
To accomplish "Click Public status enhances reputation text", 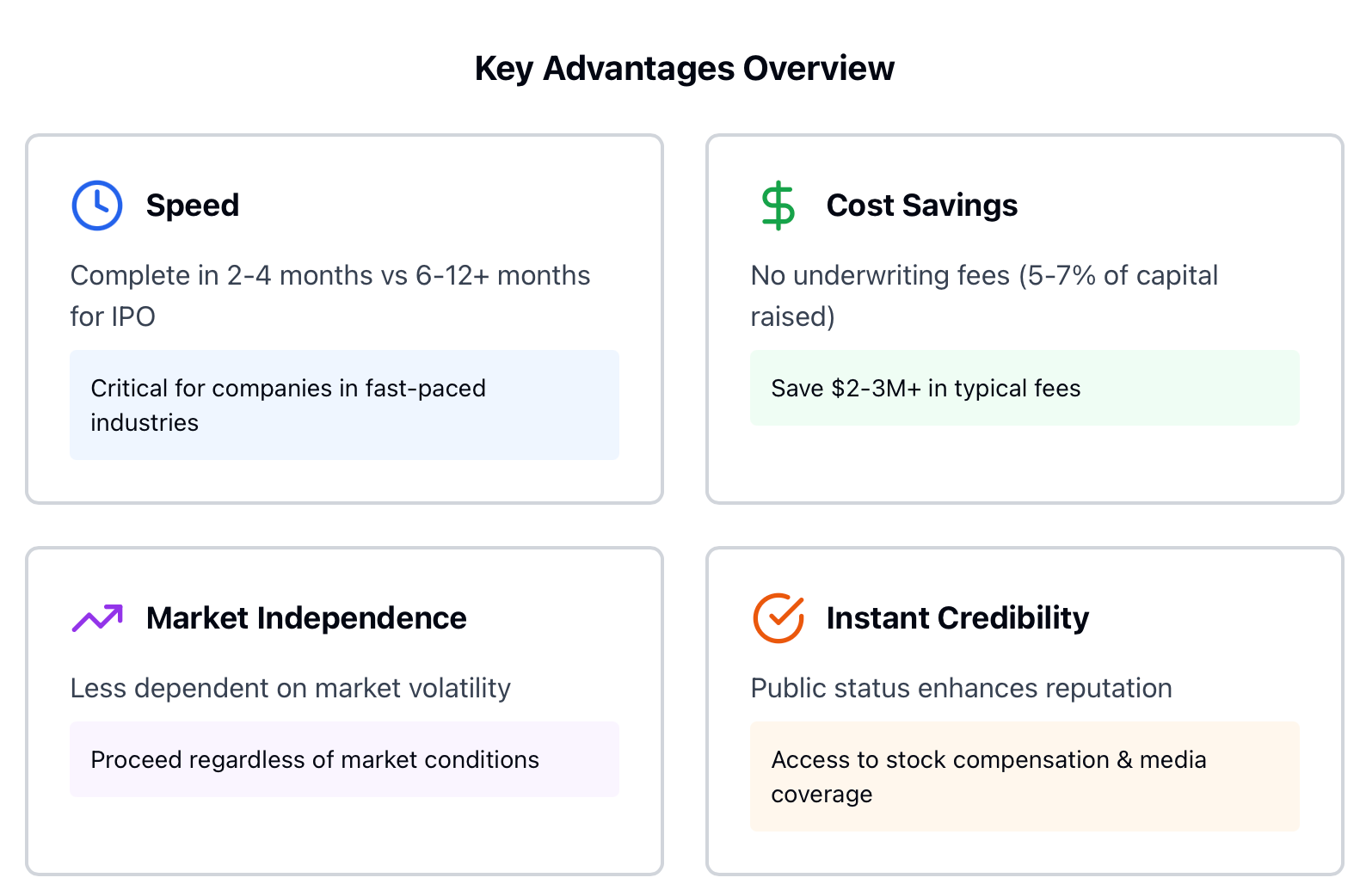I will (962, 688).
